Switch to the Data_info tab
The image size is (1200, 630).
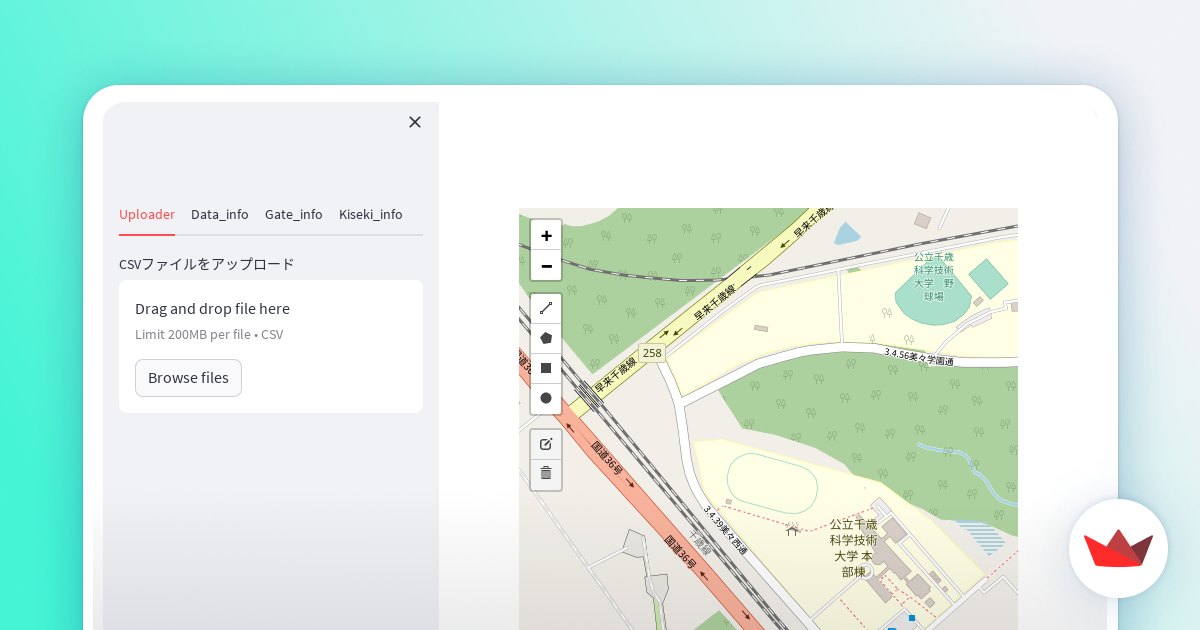(220, 214)
